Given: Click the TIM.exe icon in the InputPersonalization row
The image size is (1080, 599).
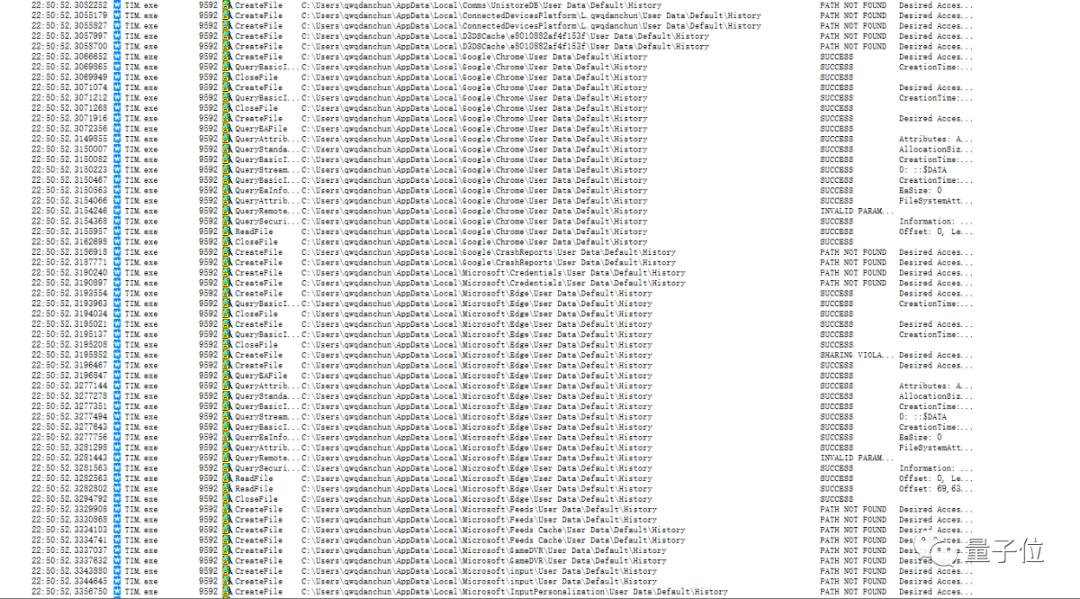Looking at the screenshot, I should tap(117, 591).
